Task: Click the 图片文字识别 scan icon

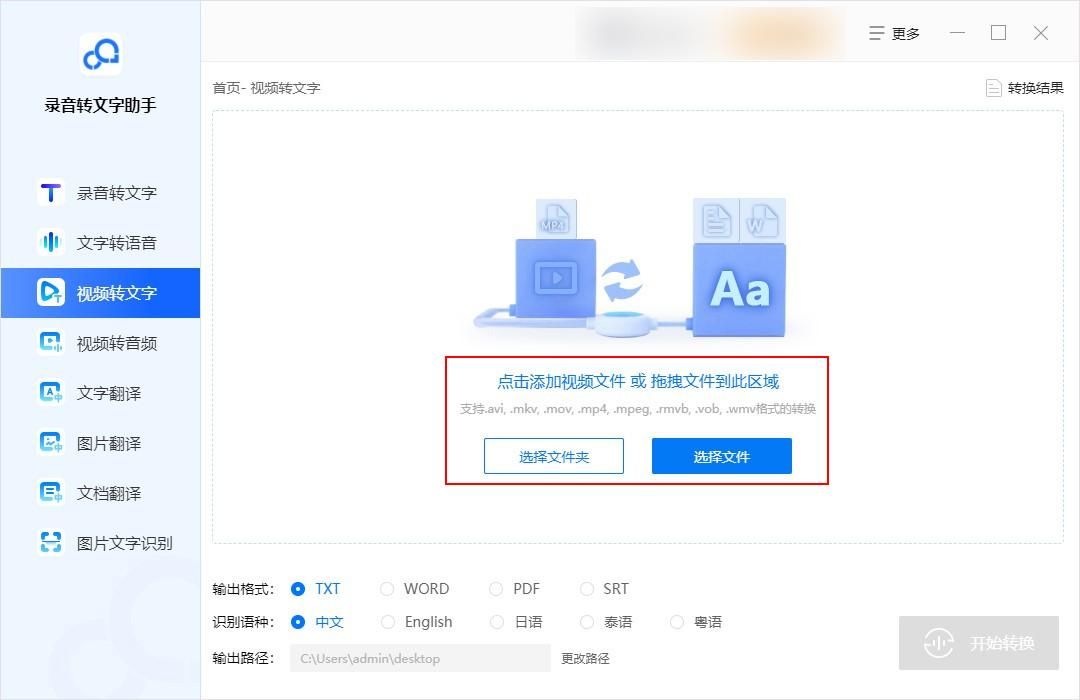Action: point(51,543)
